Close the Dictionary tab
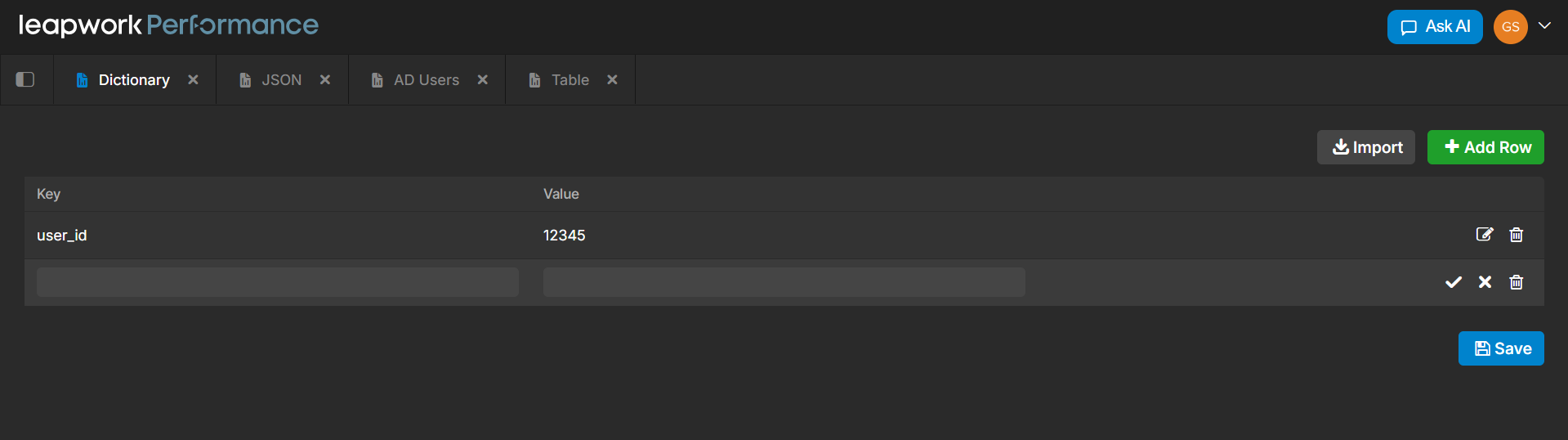The height and width of the screenshot is (440, 1568). pyautogui.click(x=193, y=79)
